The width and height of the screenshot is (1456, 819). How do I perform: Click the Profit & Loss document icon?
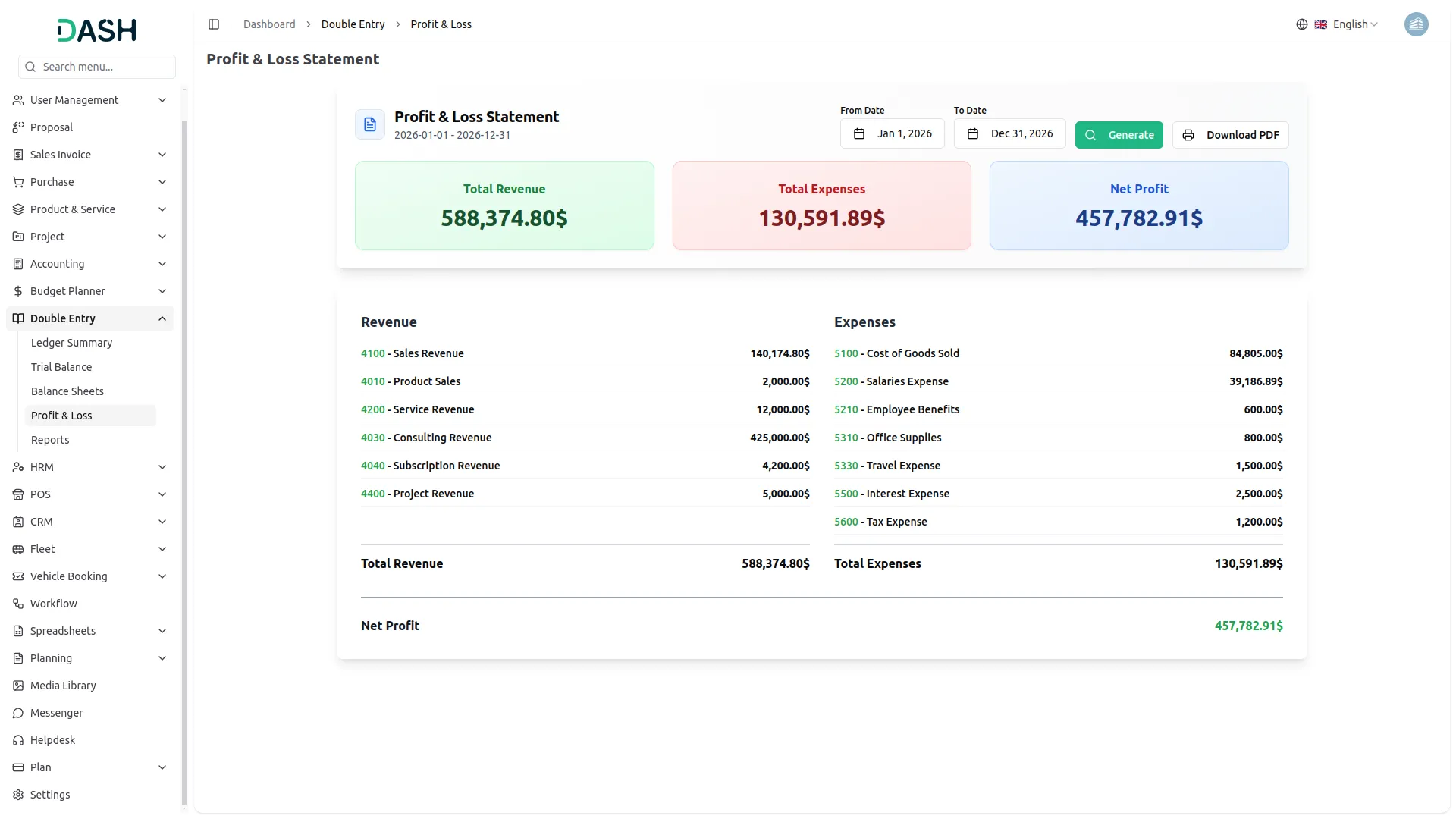click(x=370, y=124)
